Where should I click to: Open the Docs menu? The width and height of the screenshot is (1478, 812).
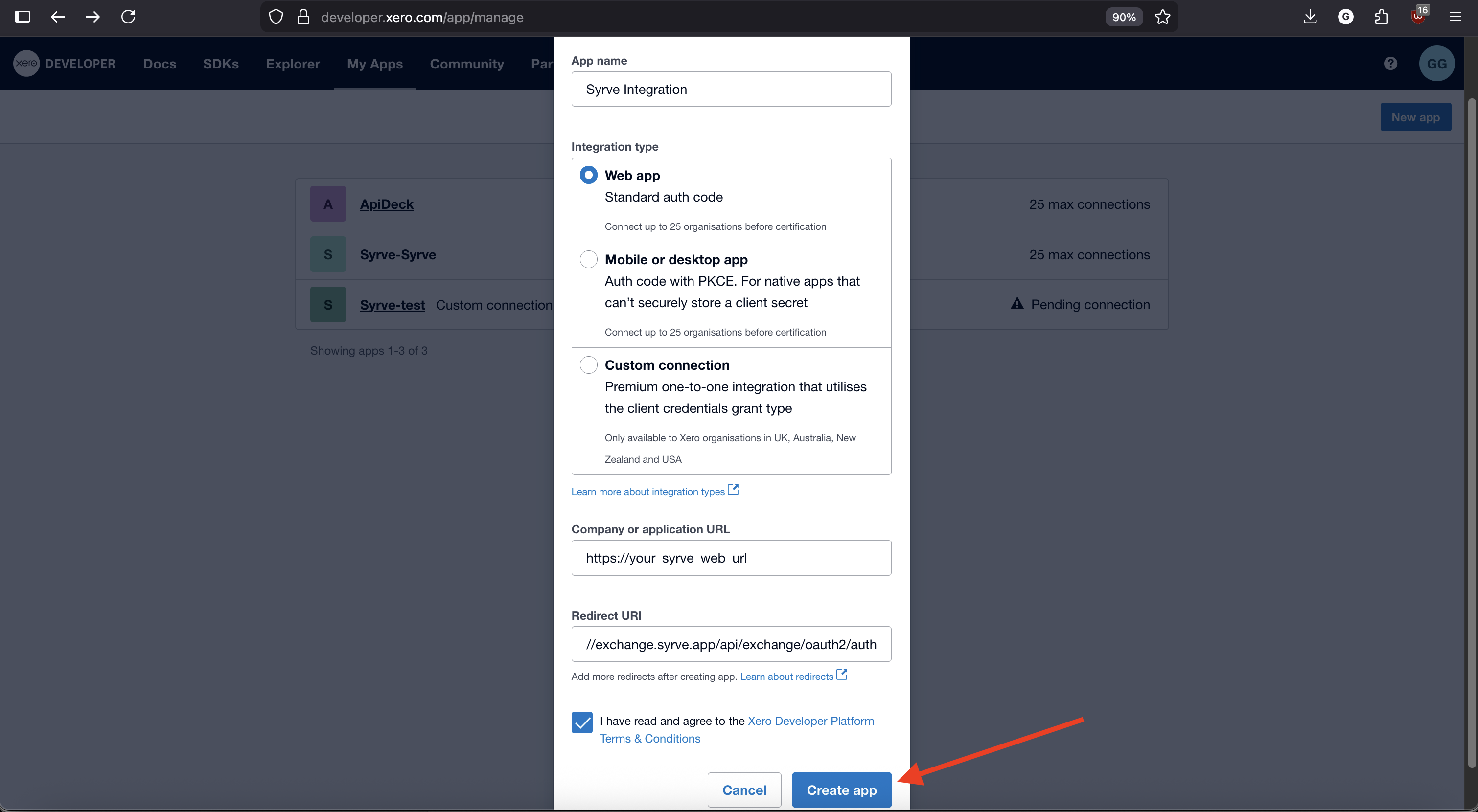[160, 64]
